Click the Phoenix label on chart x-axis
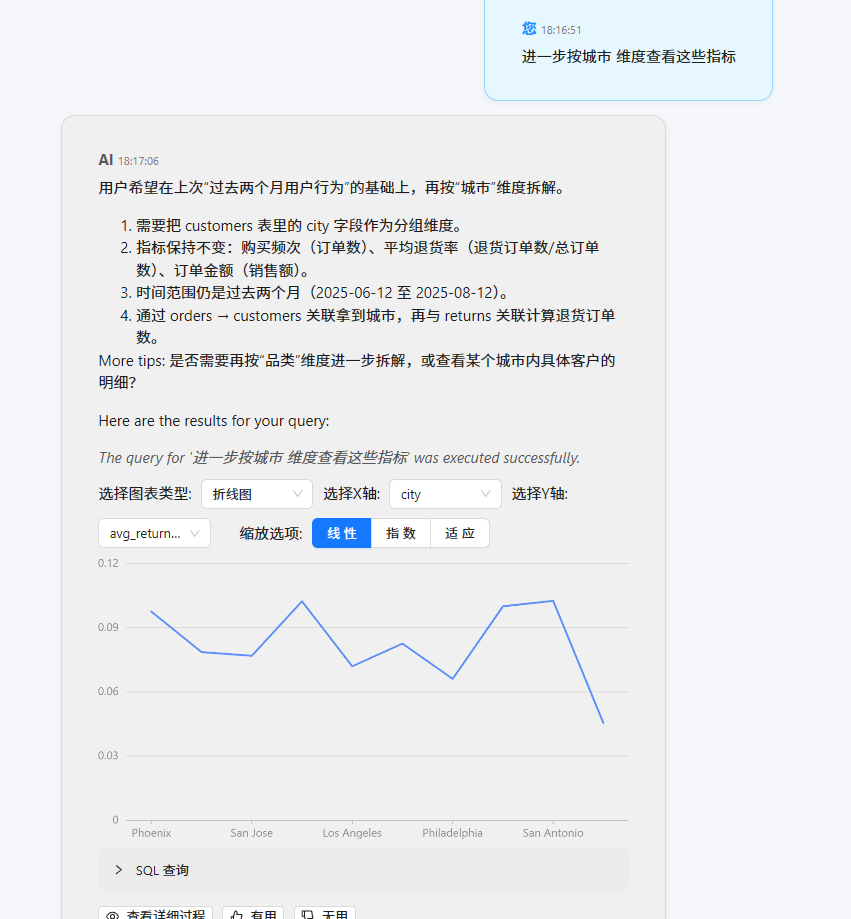The image size is (851, 919). (x=150, y=832)
